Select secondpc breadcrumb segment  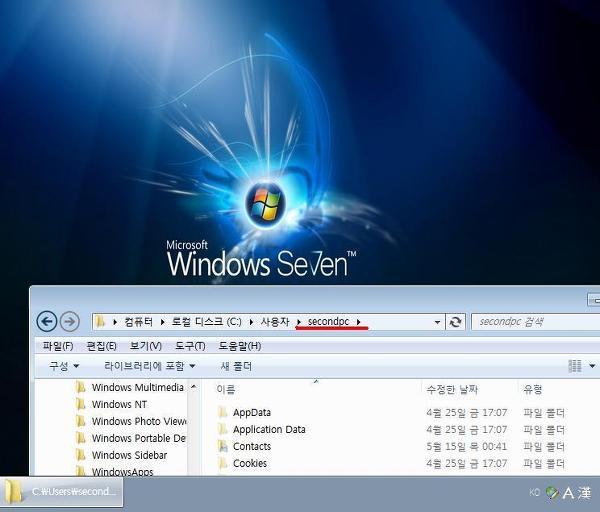328,322
